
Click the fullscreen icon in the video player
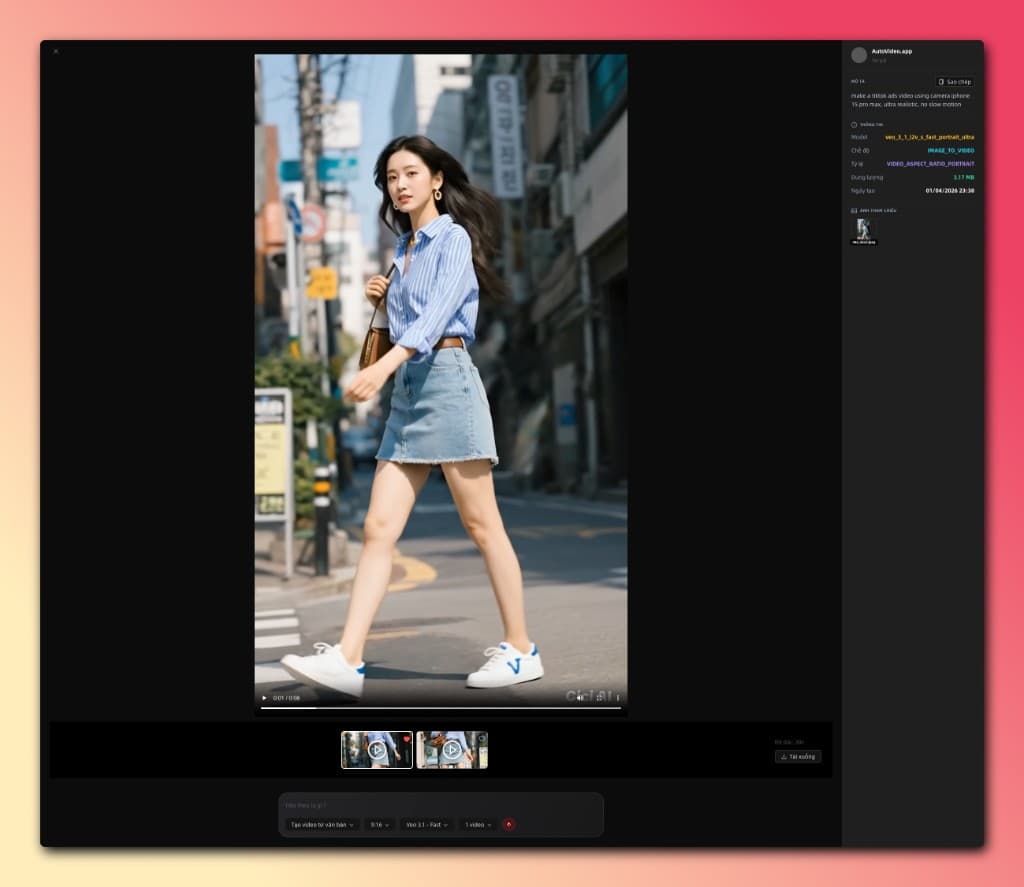point(618,698)
